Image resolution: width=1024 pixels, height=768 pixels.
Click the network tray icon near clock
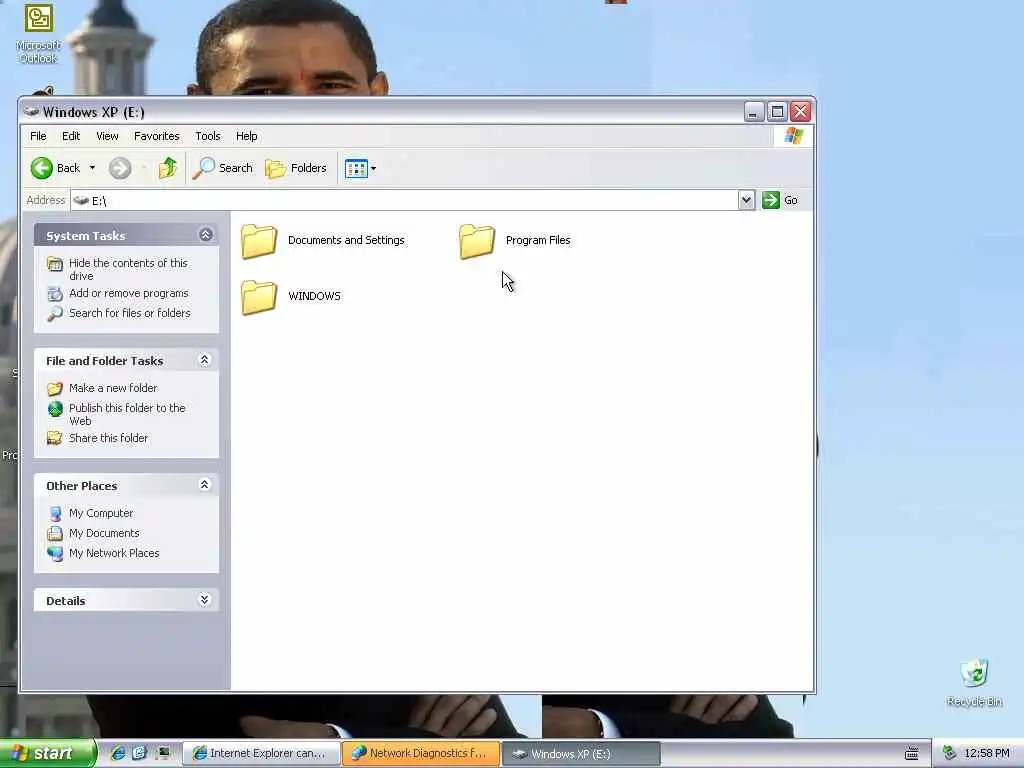(950, 754)
